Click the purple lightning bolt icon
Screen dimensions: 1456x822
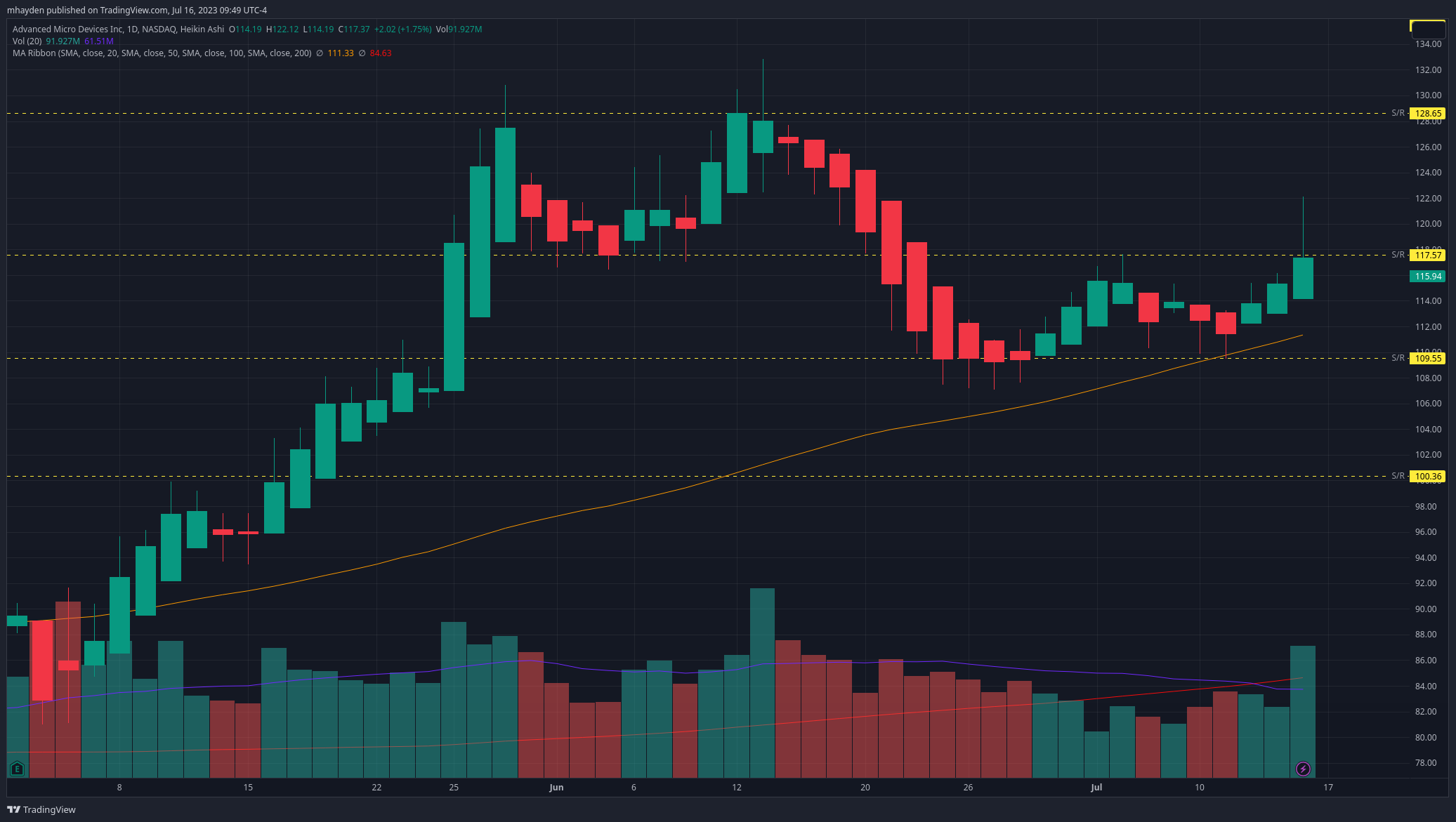1303,769
